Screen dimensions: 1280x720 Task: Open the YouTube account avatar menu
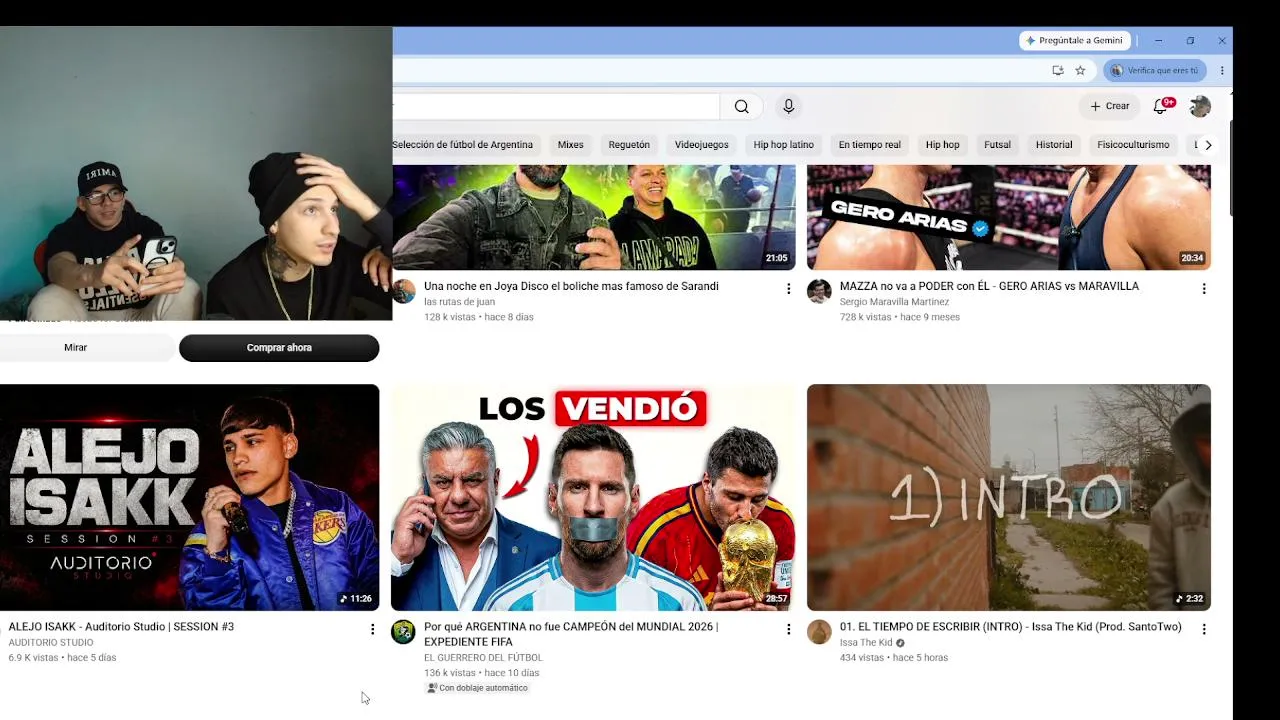coord(1200,106)
